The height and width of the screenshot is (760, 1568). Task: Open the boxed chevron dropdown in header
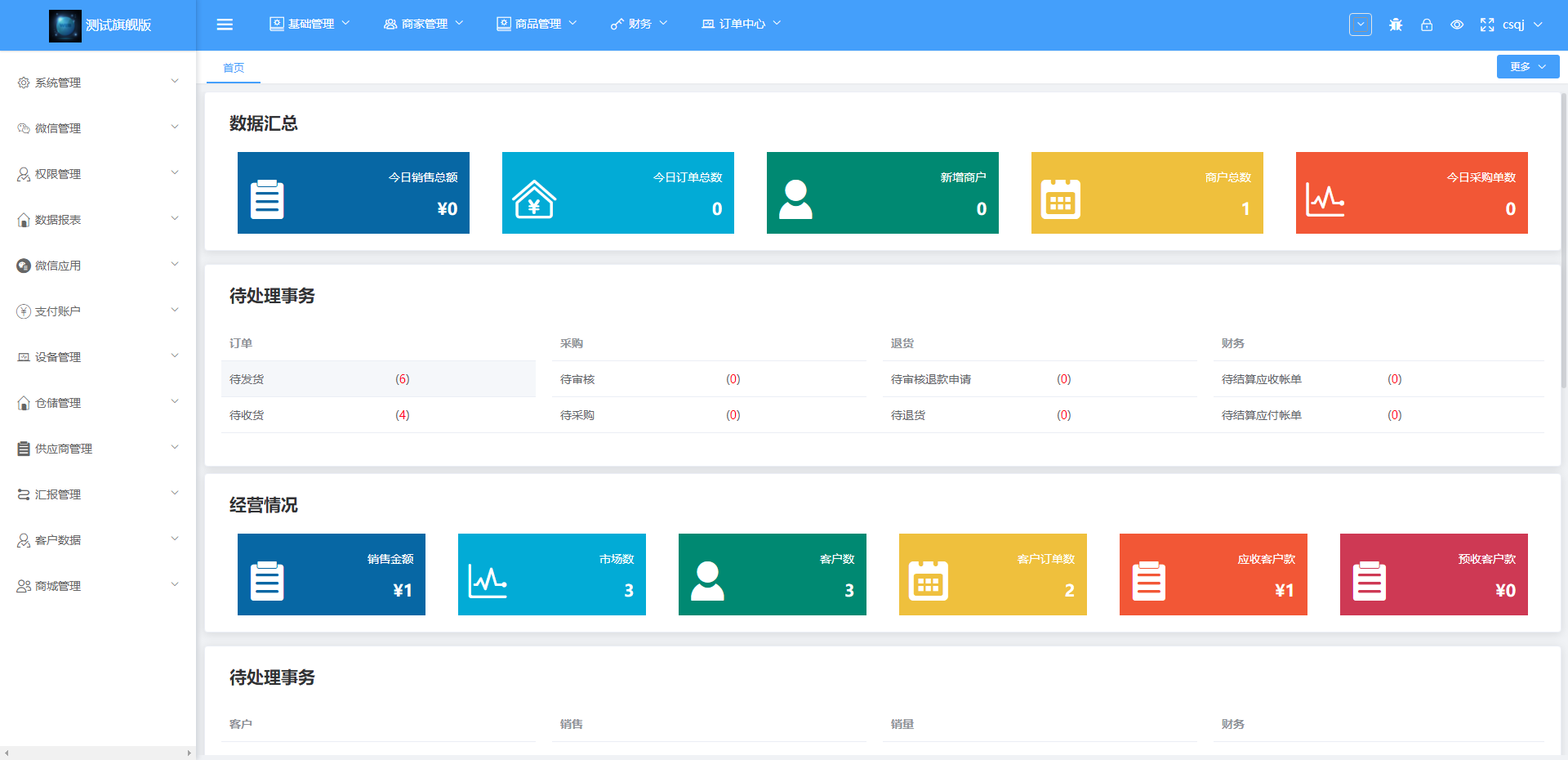click(x=1361, y=25)
